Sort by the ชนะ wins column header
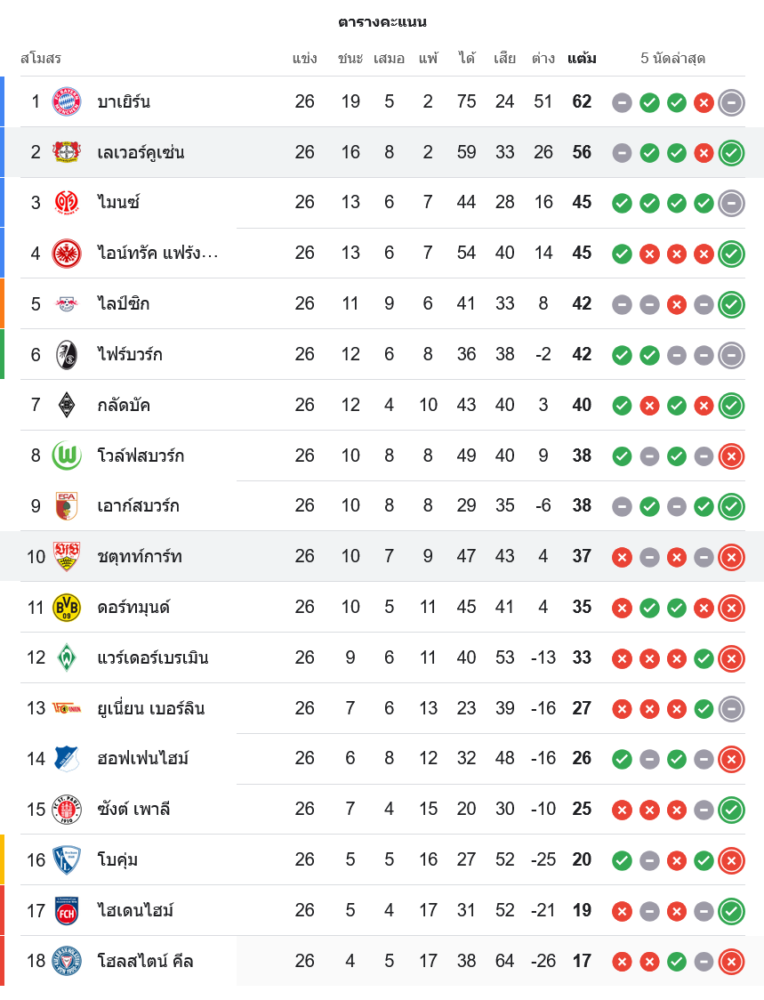The image size is (764, 1000). pyautogui.click(x=350, y=58)
